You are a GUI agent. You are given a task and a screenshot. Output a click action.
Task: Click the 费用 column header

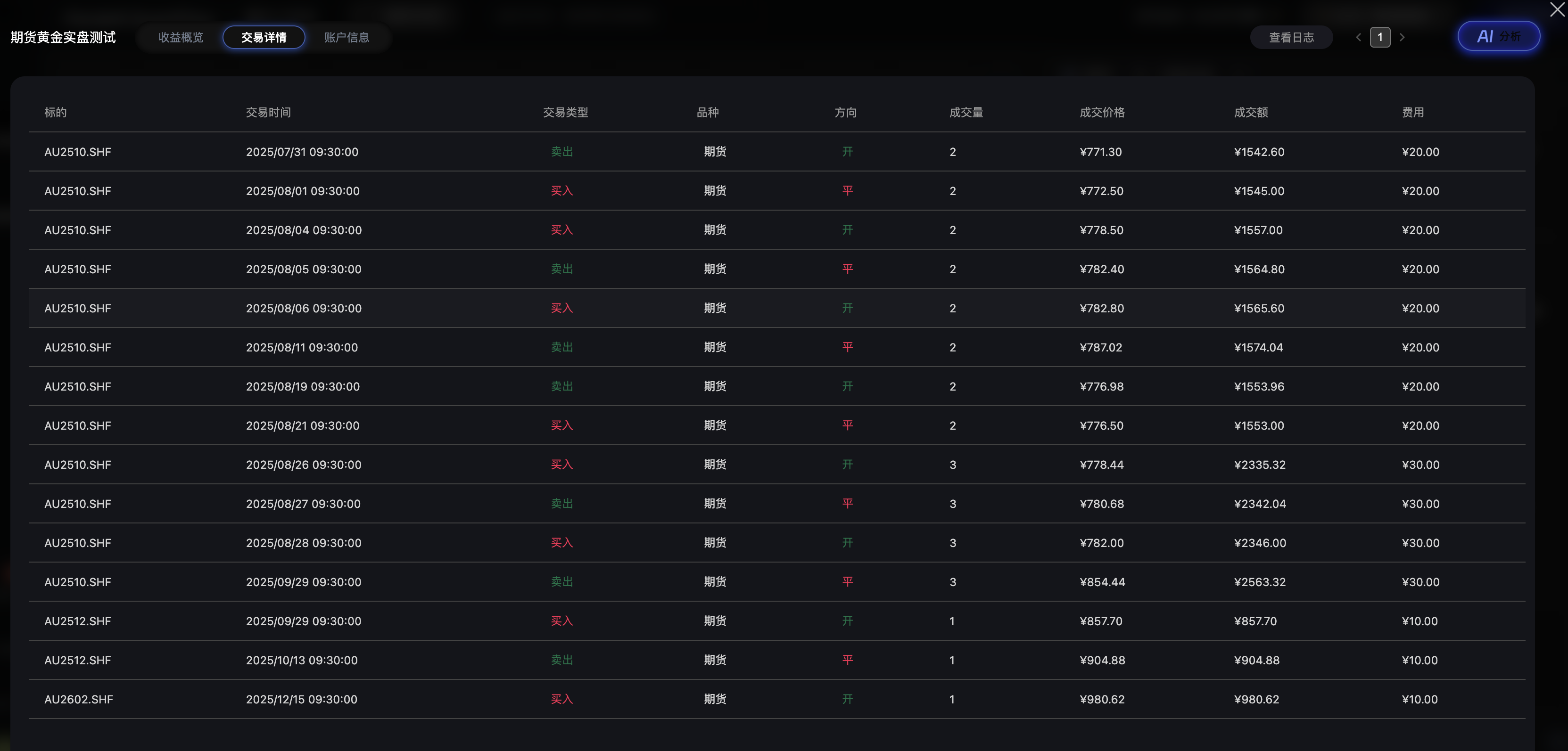click(x=1413, y=113)
